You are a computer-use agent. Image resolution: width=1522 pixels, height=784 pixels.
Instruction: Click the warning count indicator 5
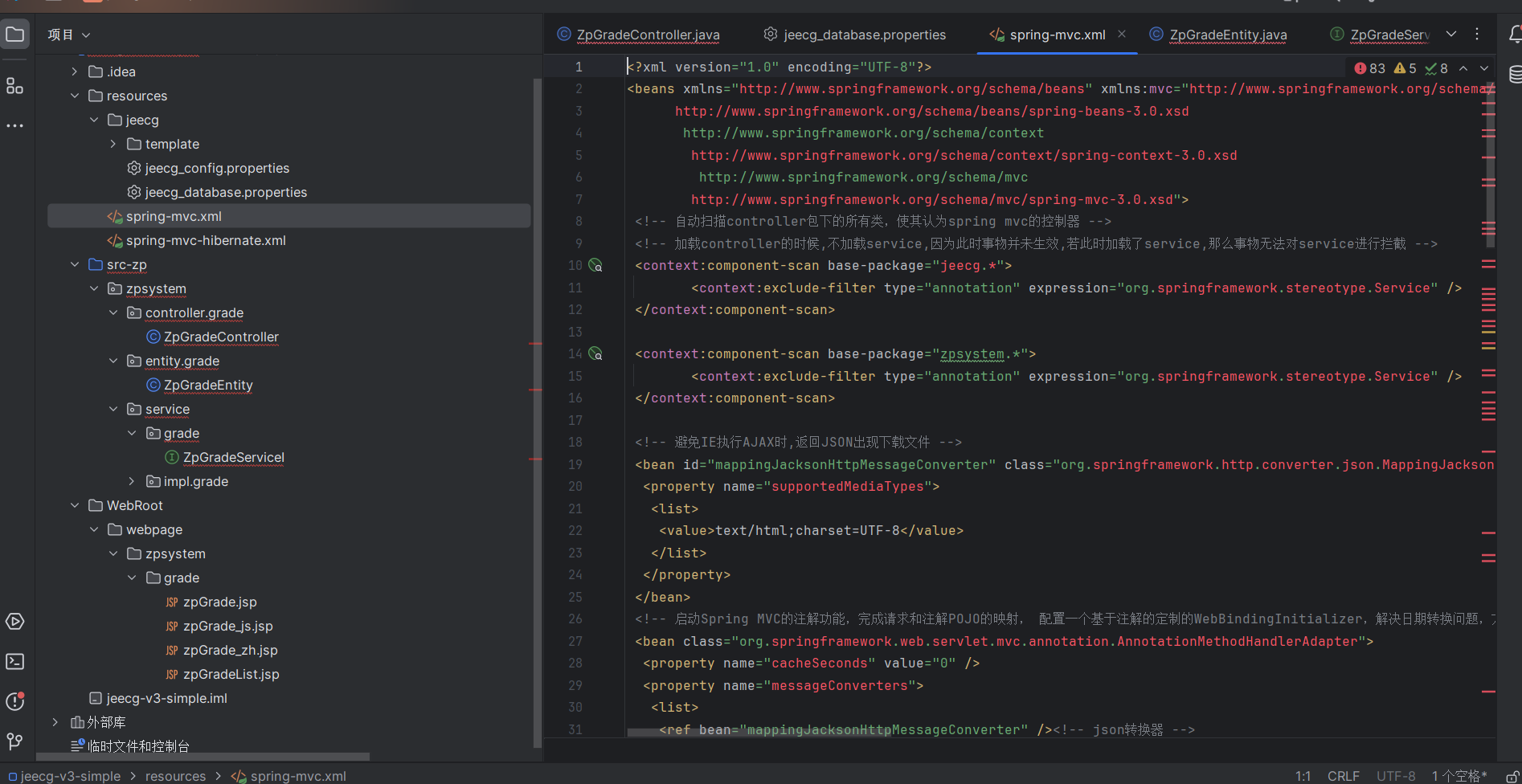(x=1405, y=68)
